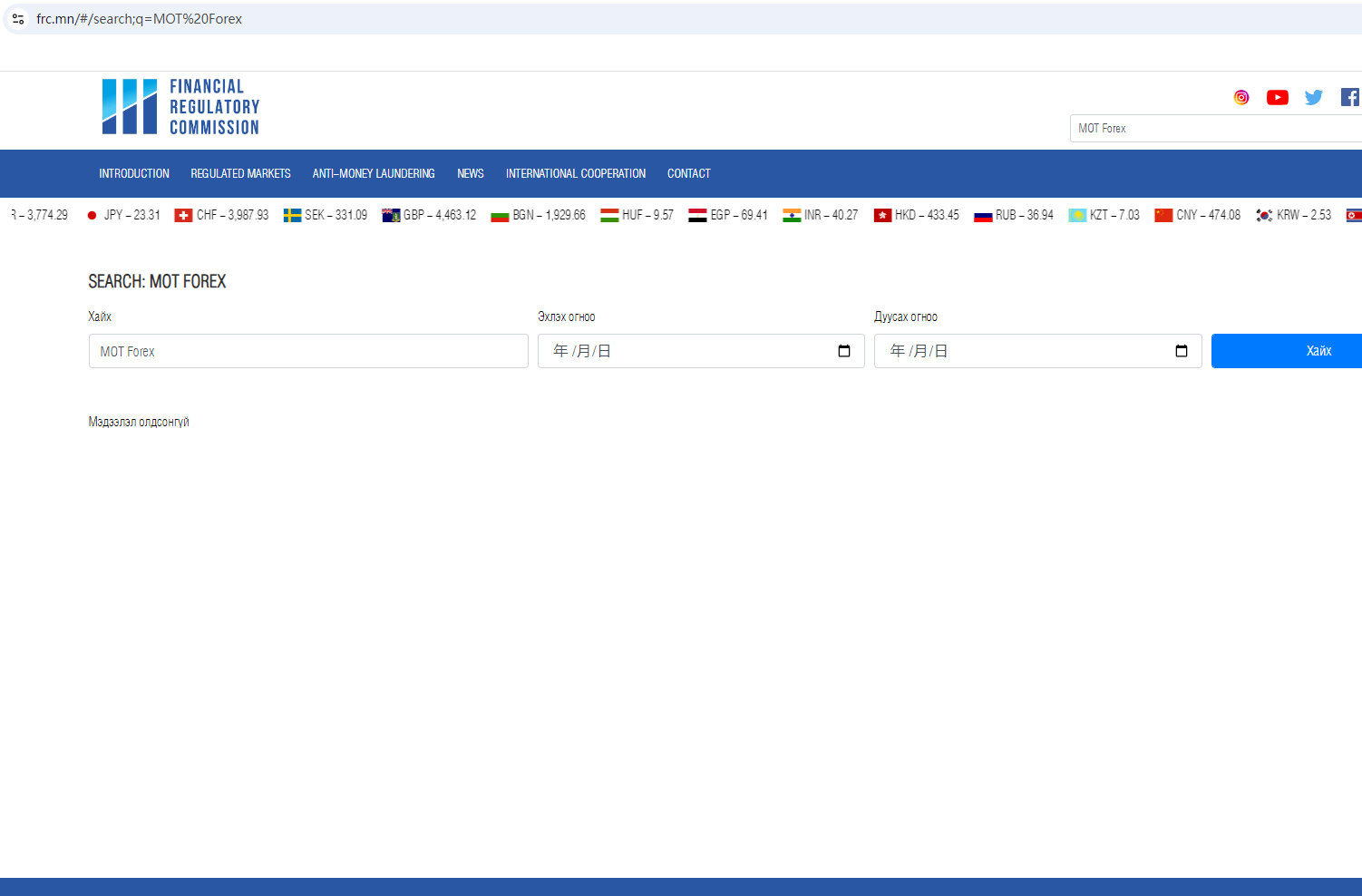
Task: Focus the header search box at top right
Action: (x=1215, y=129)
